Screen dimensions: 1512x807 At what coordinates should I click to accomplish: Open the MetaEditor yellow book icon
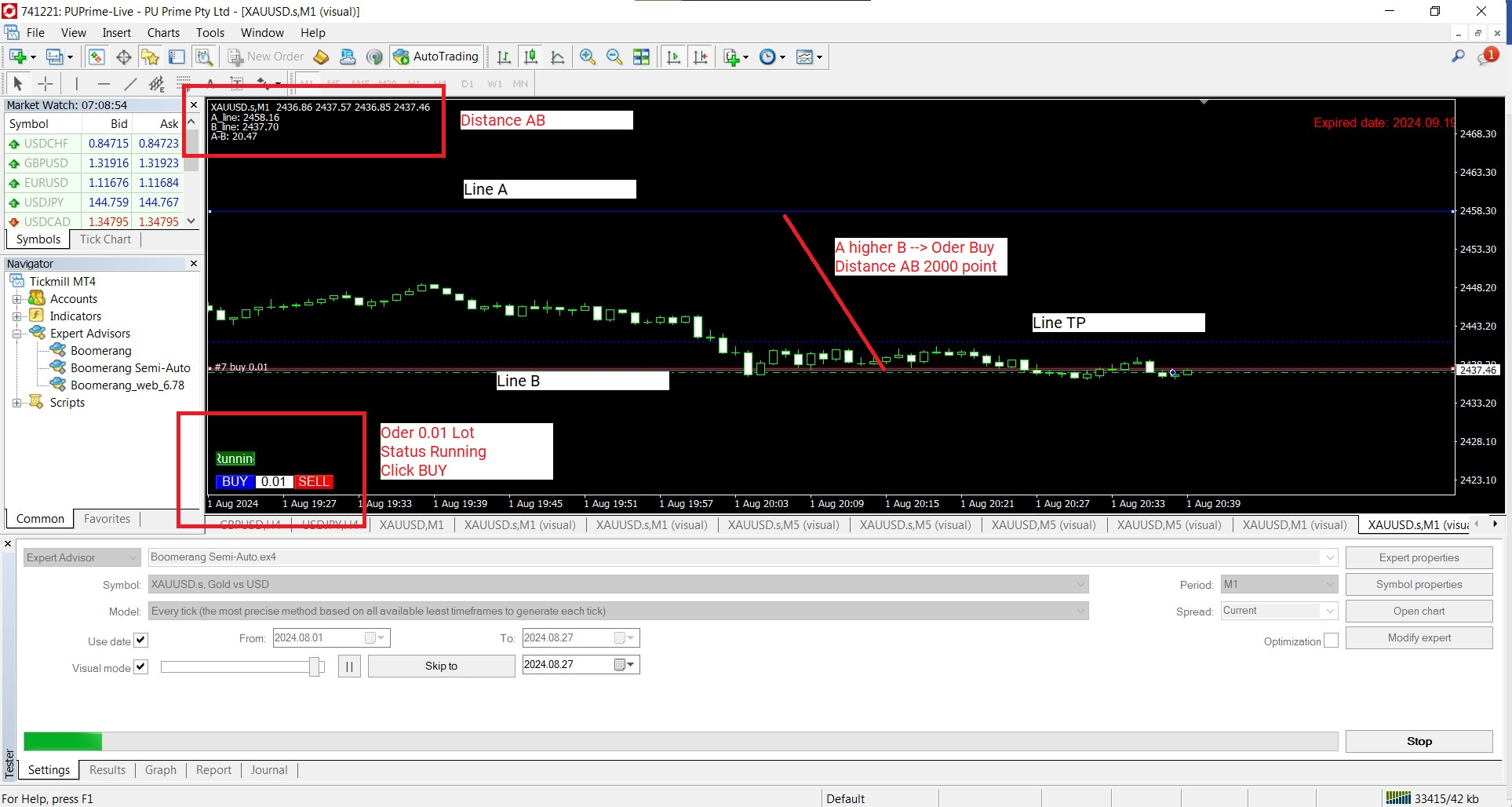point(321,57)
